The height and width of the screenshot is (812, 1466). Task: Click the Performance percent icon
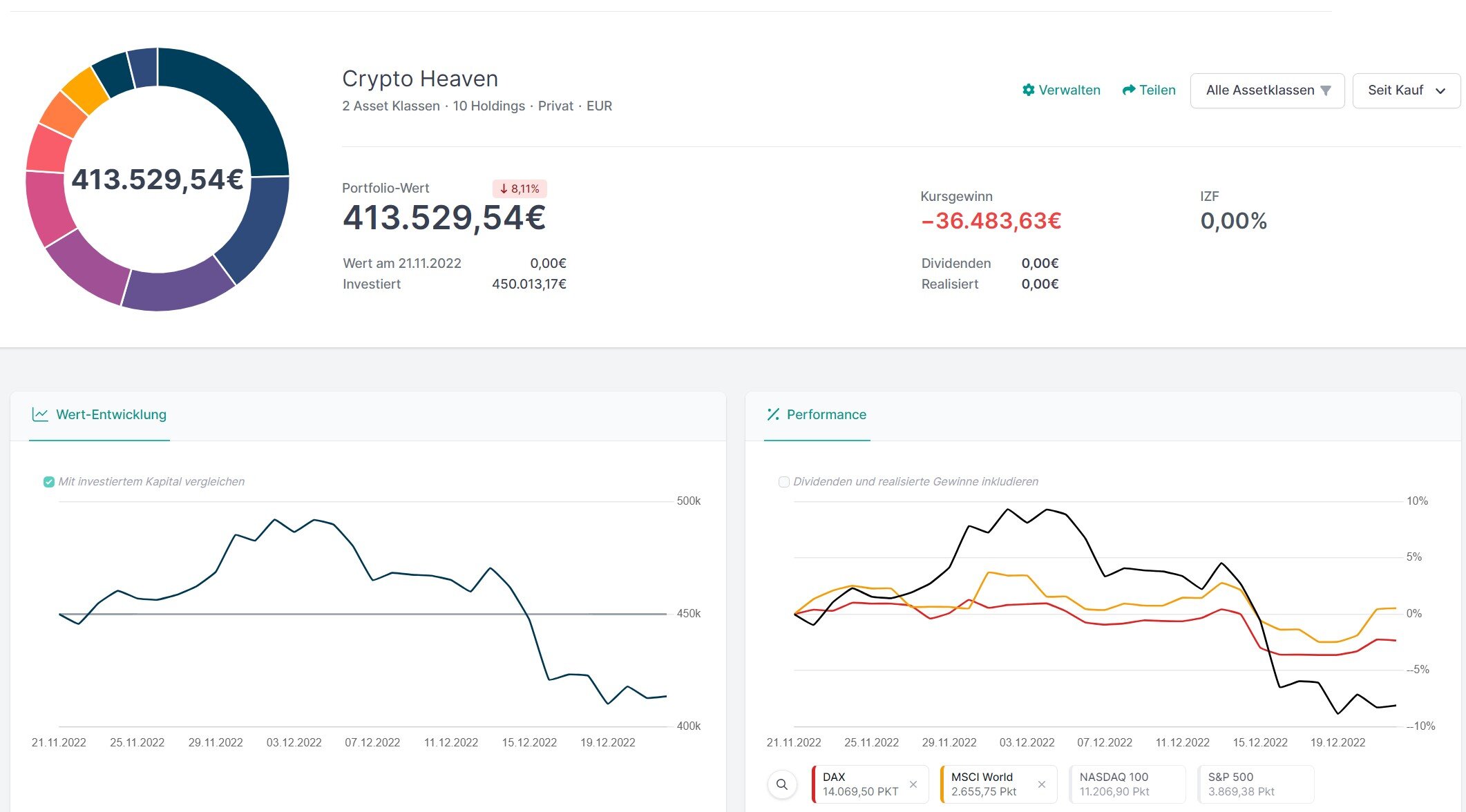[773, 414]
